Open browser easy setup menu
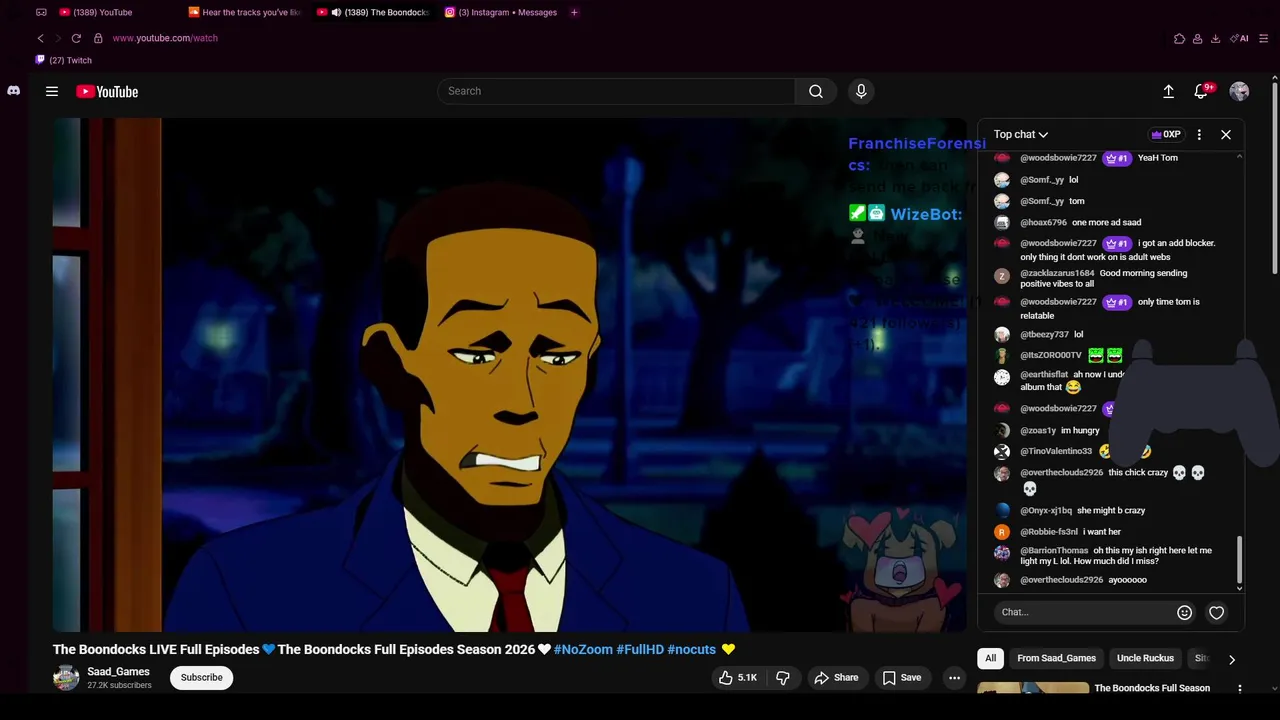Viewport: 1280px width, 720px height. (1264, 38)
